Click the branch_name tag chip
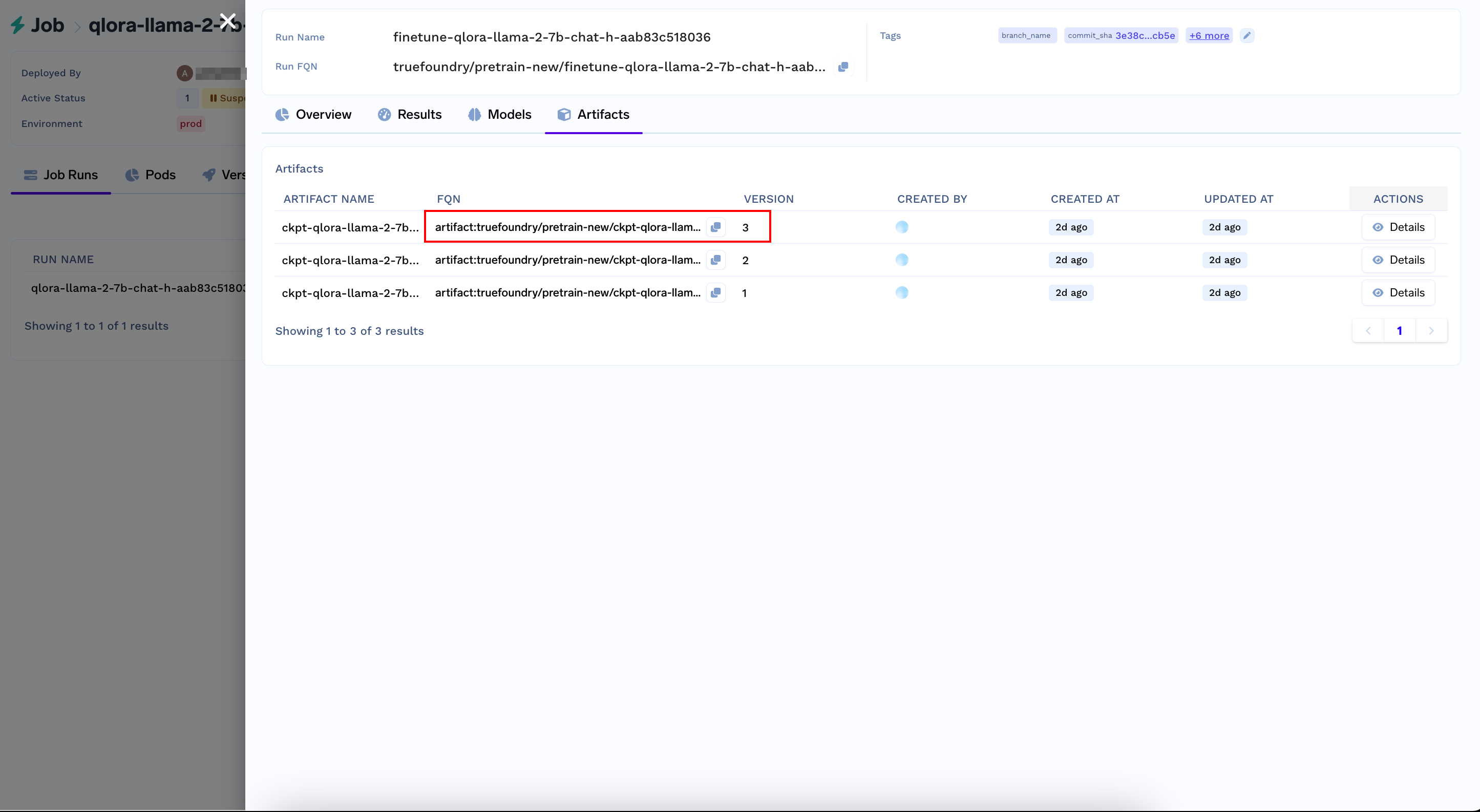This screenshot has width=1480, height=812. pos(1025,35)
